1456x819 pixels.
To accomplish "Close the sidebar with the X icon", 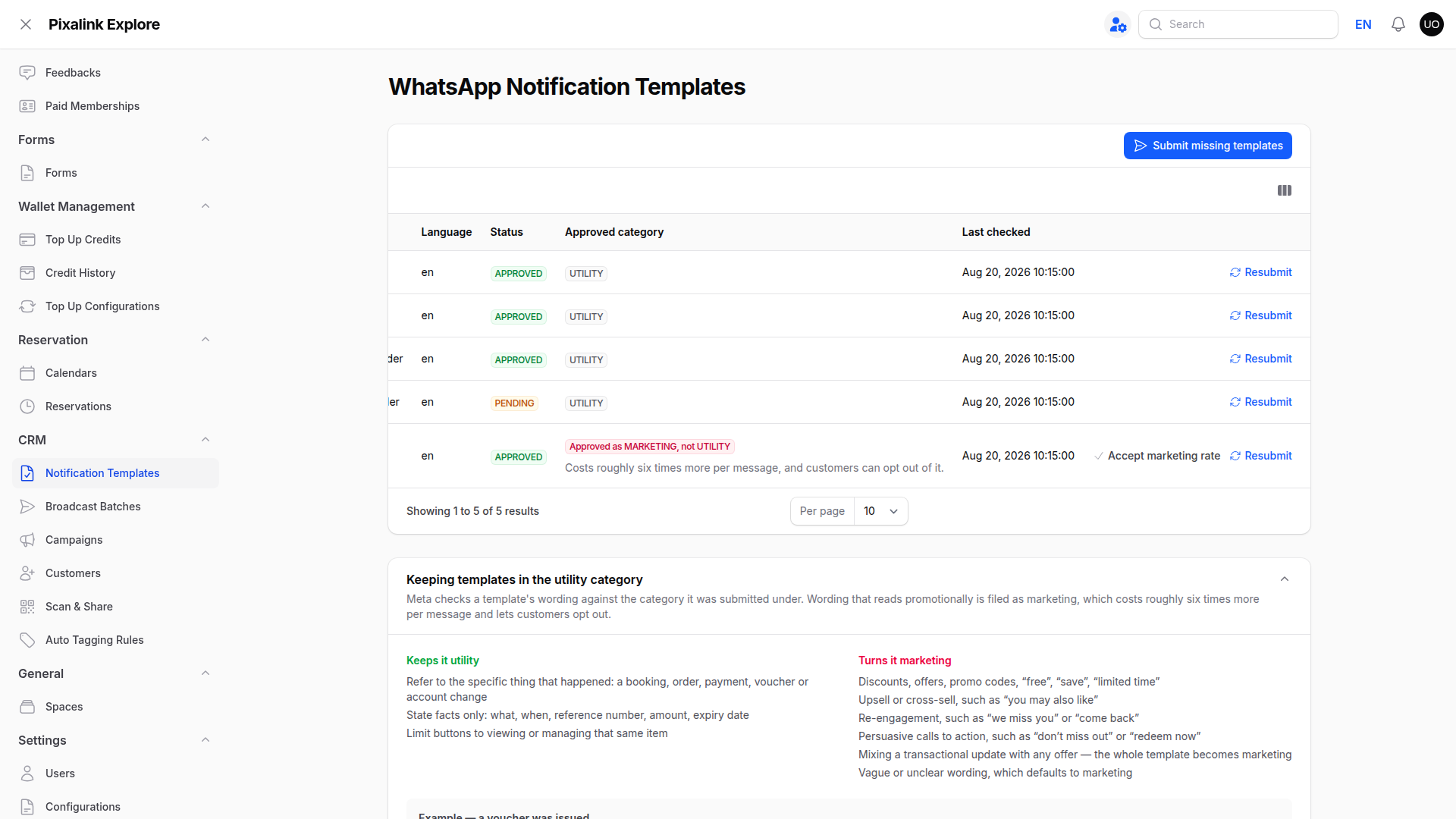I will coord(26,24).
